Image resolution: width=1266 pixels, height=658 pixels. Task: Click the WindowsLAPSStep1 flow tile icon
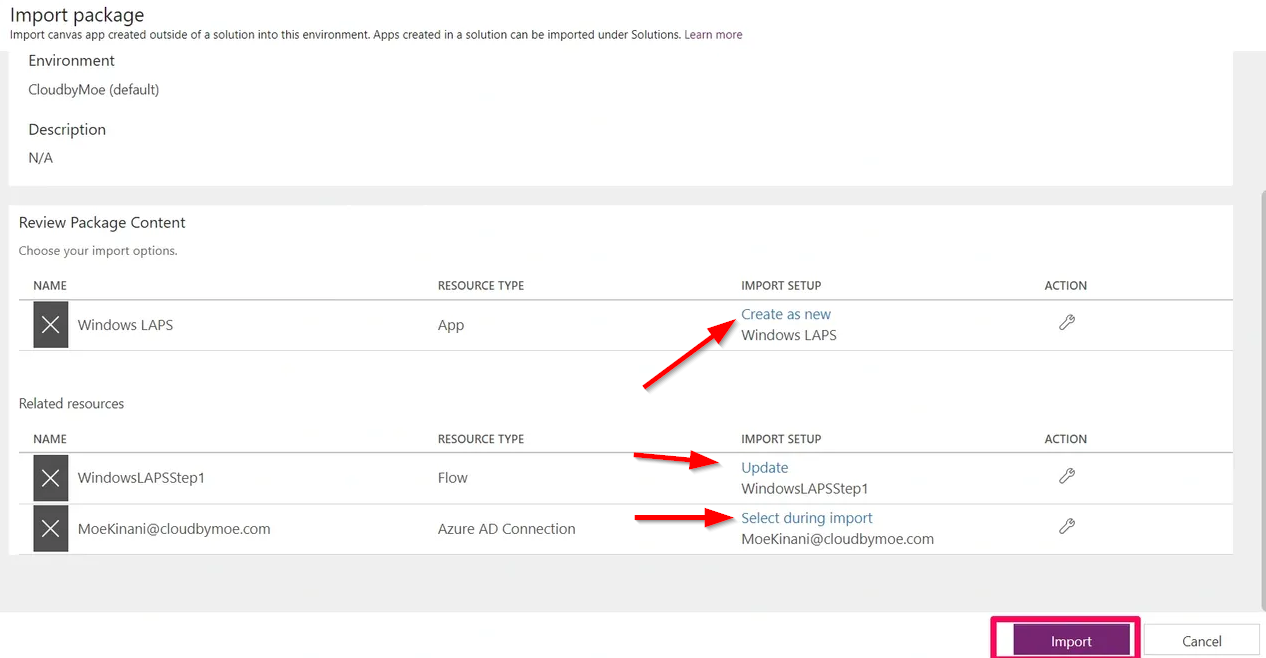(50, 477)
